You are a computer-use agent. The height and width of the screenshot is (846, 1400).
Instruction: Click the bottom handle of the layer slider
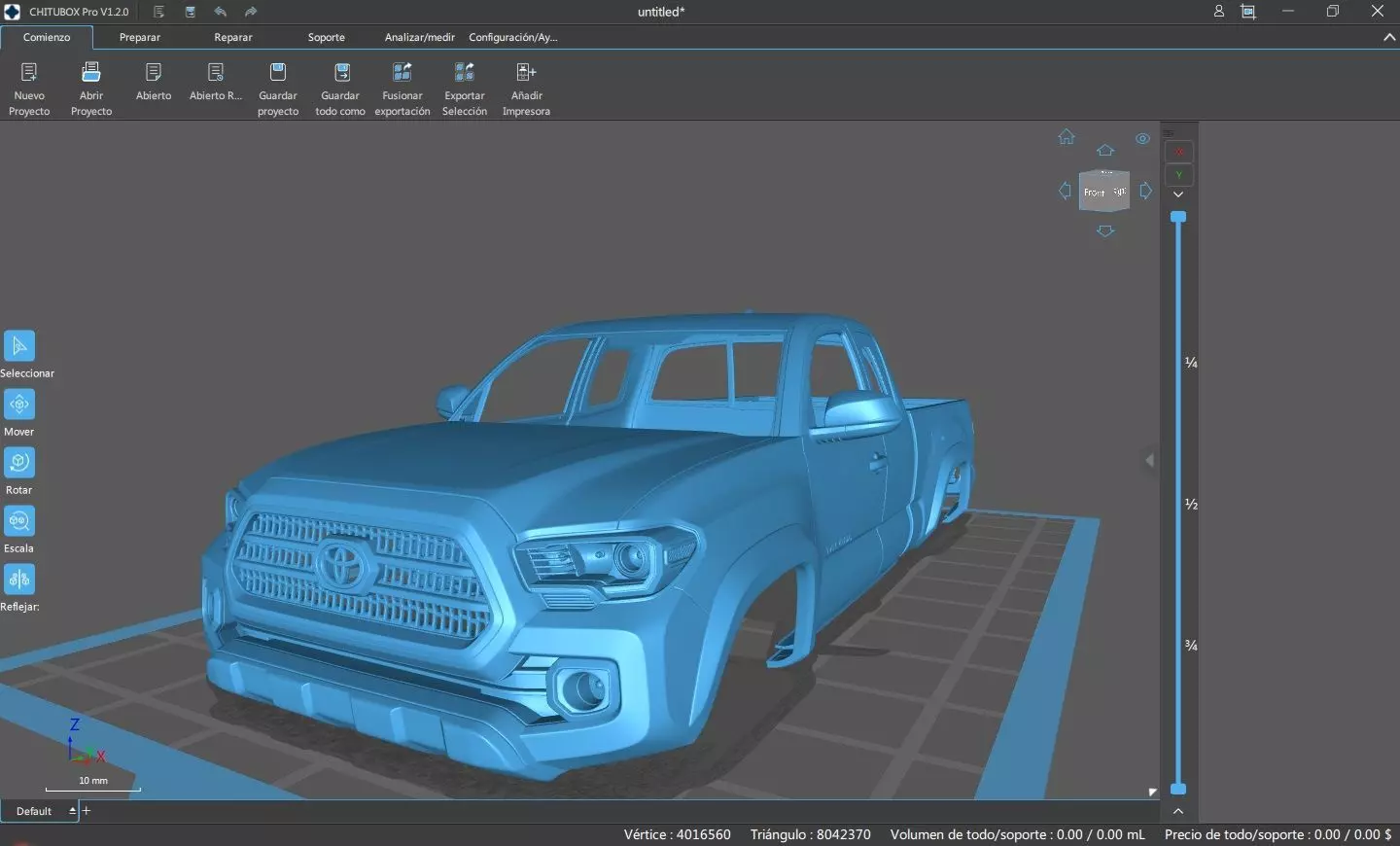[x=1178, y=789]
